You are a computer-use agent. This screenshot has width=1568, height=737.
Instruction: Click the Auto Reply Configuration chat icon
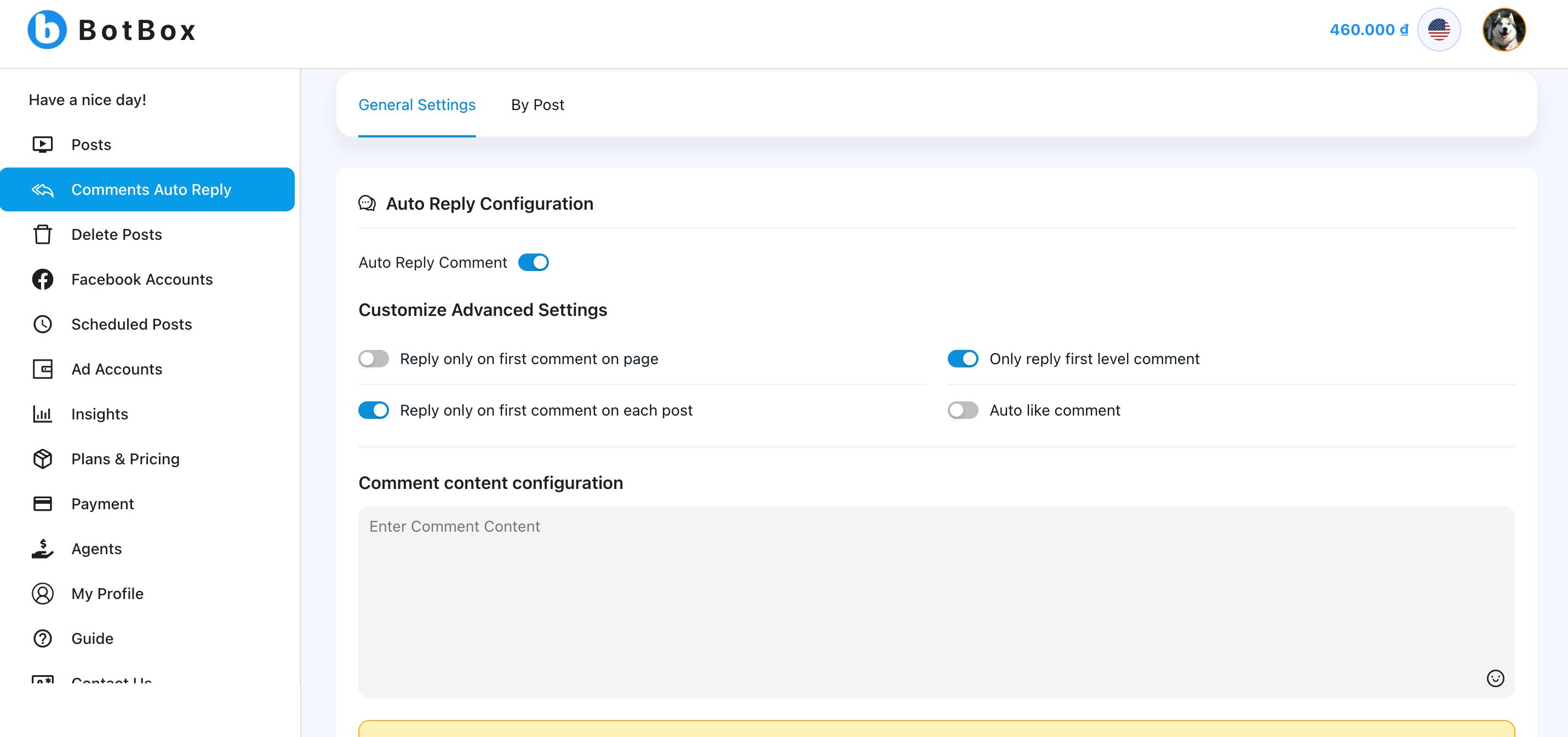pyautogui.click(x=367, y=203)
